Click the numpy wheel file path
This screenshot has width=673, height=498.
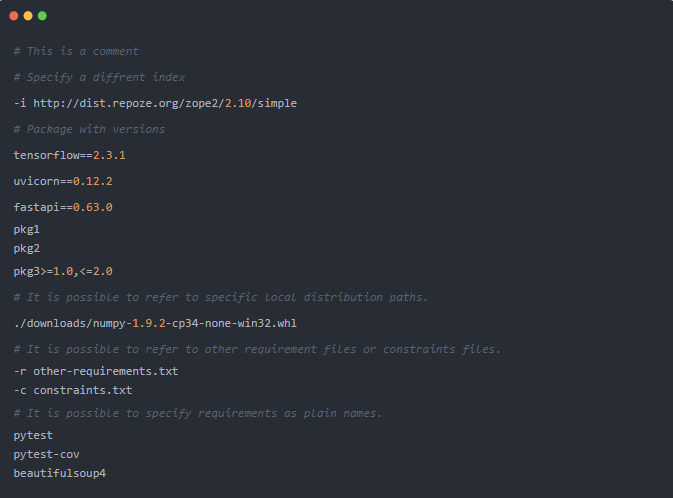coord(155,323)
